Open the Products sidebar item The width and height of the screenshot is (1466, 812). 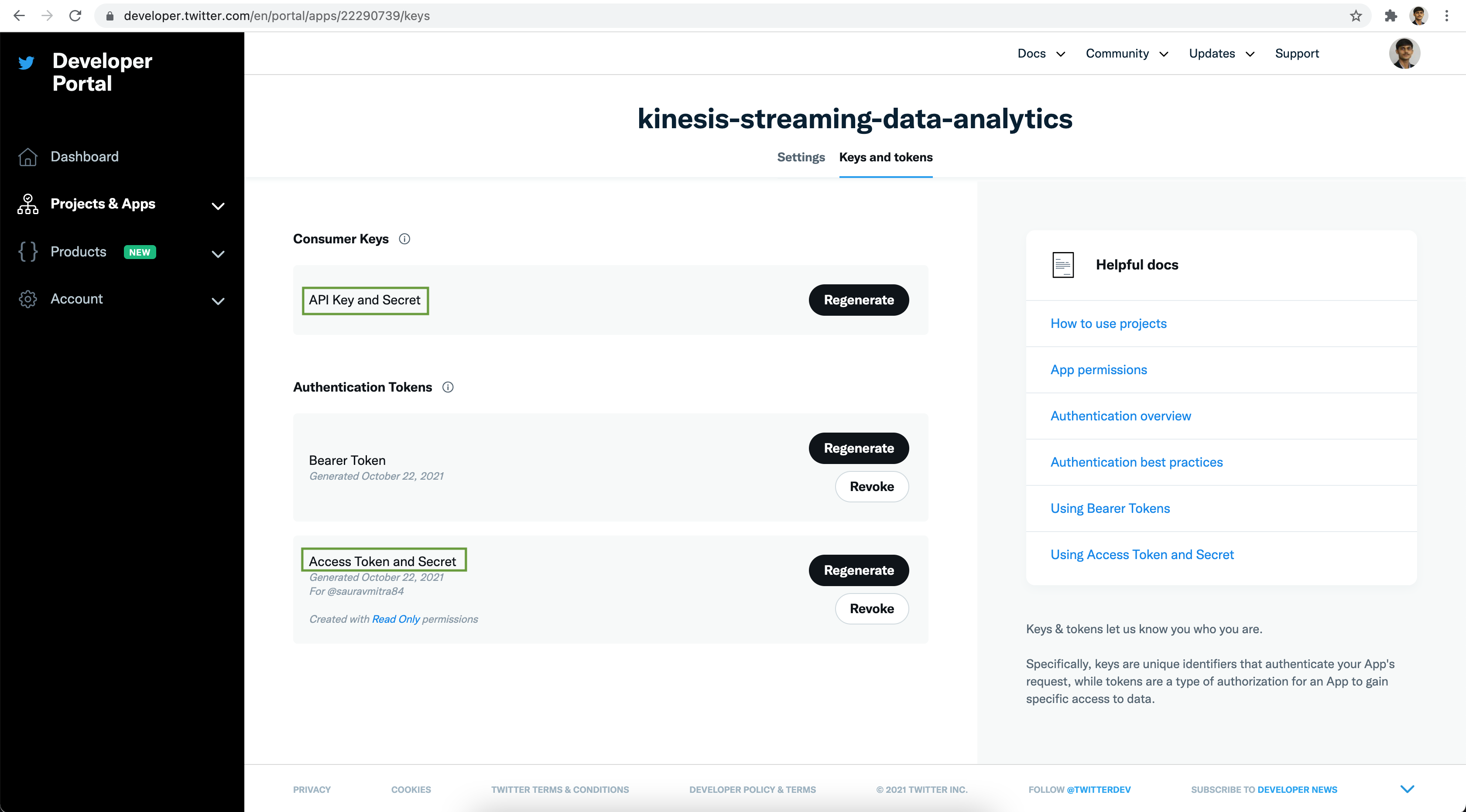click(x=78, y=252)
